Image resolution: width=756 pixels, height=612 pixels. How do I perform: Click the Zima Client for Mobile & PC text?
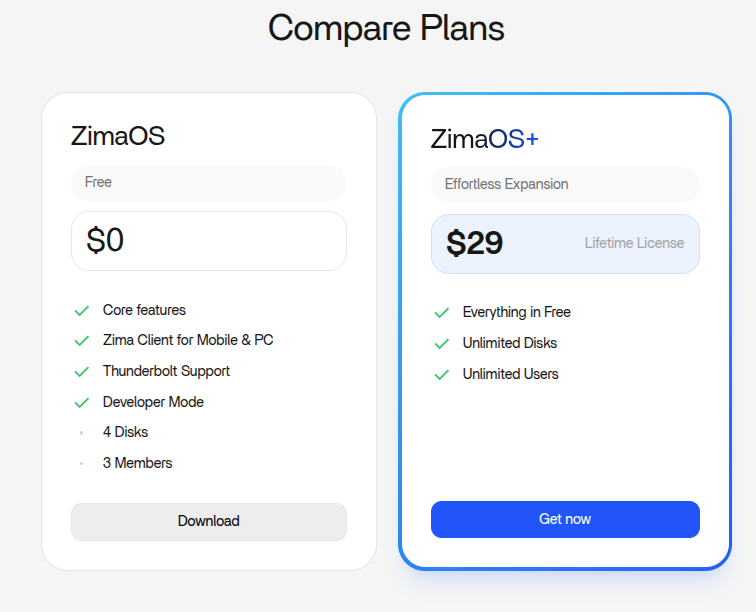tap(188, 340)
